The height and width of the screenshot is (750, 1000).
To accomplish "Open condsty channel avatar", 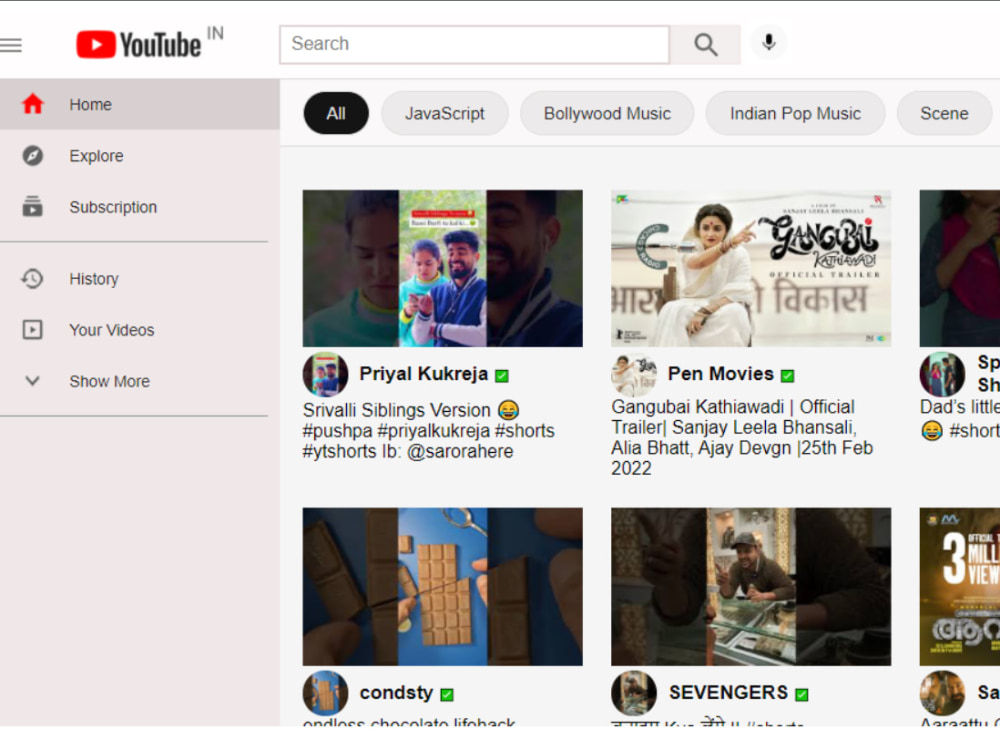I will (x=325, y=693).
